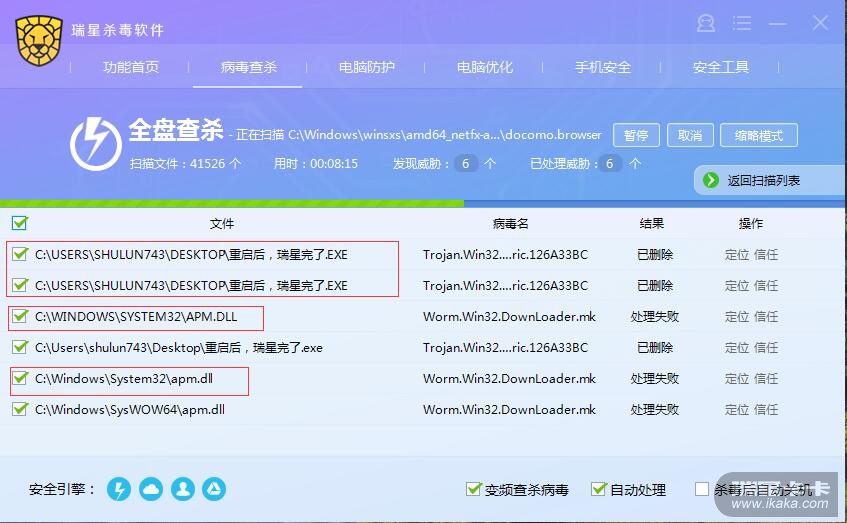Select the cloud security engine icon
The image size is (847, 523).
151,490
